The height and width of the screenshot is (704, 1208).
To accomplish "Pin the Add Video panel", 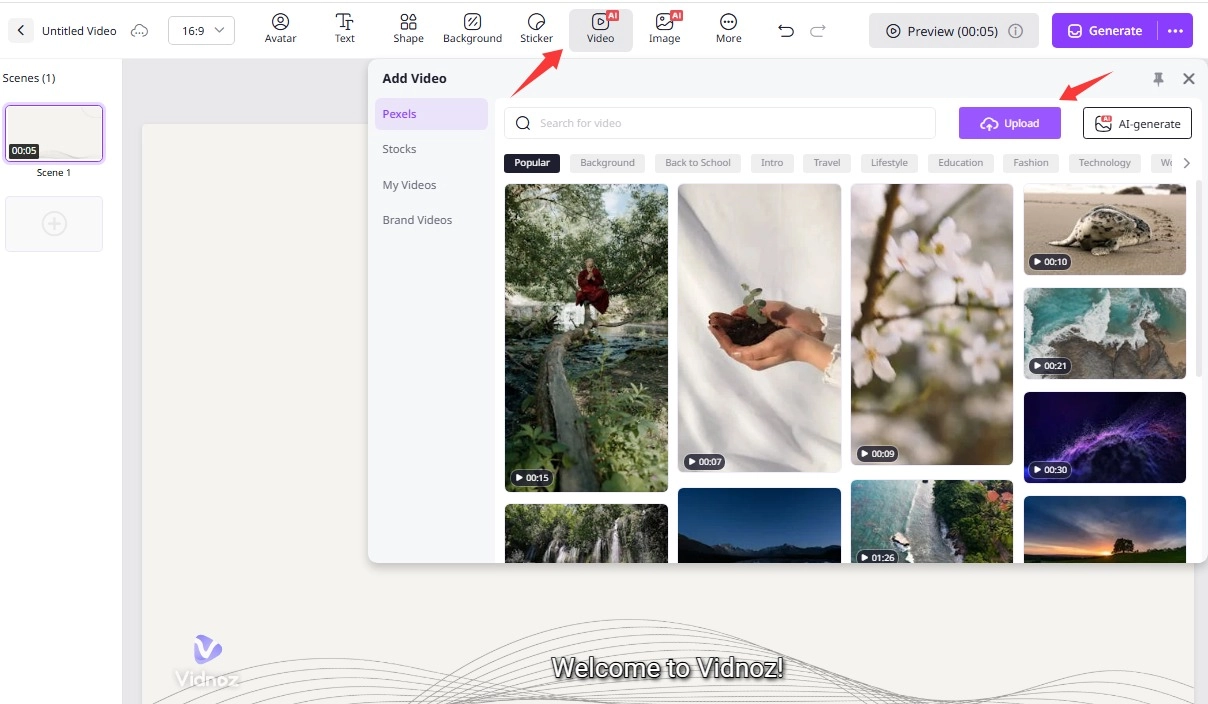I will (1159, 79).
